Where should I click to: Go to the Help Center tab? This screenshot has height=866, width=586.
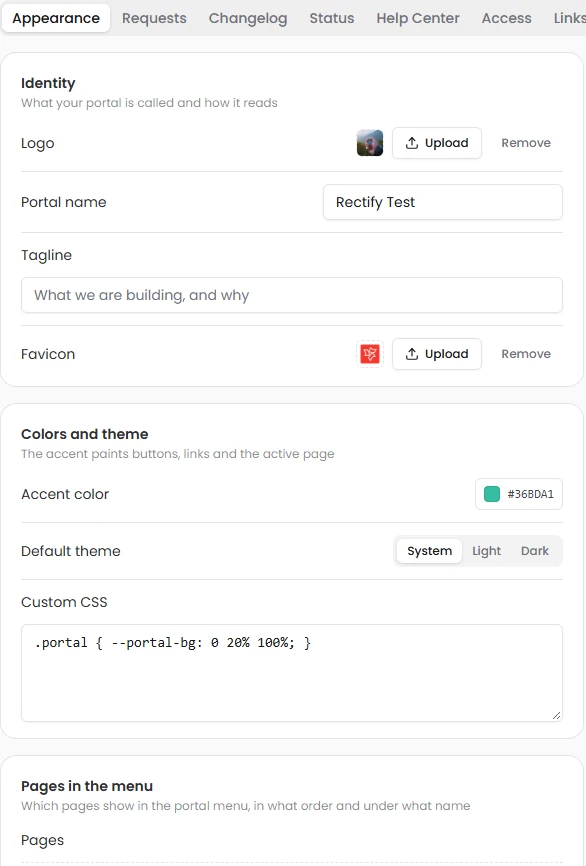coord(418,18)
